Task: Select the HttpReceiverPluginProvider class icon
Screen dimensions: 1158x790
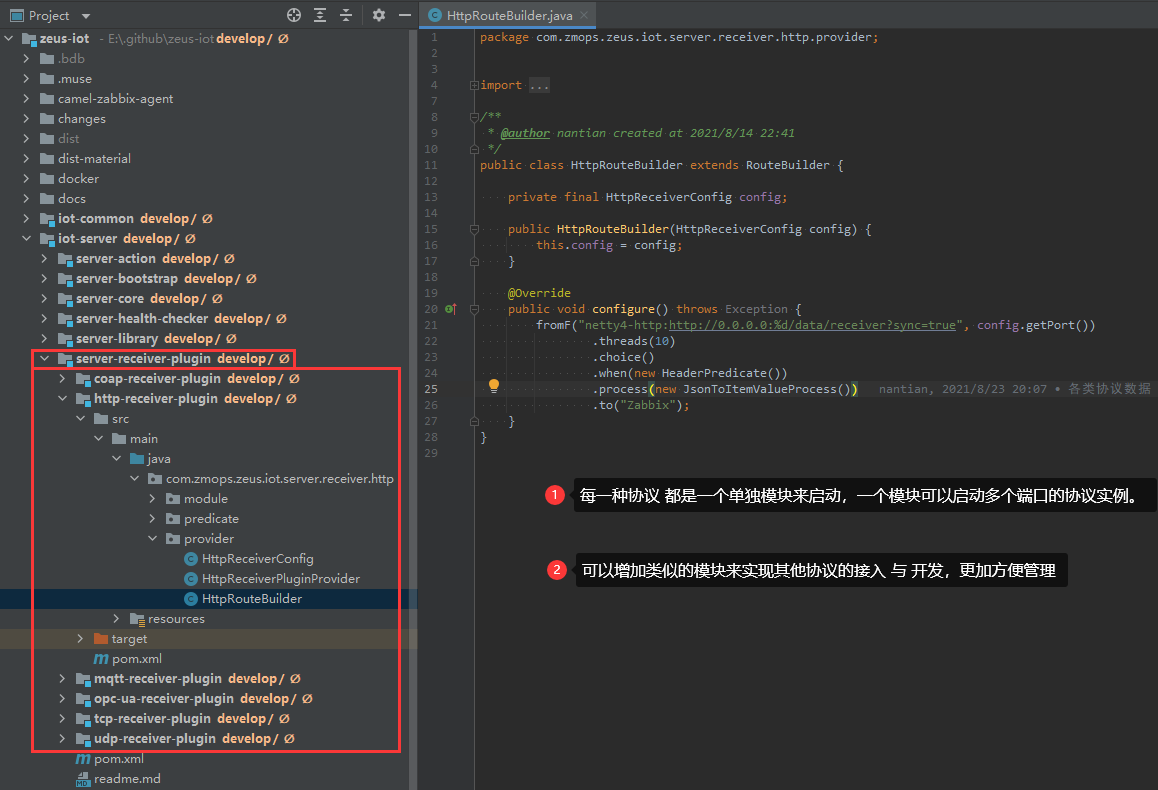Action: pyautogui.click(x=191, y=579)
